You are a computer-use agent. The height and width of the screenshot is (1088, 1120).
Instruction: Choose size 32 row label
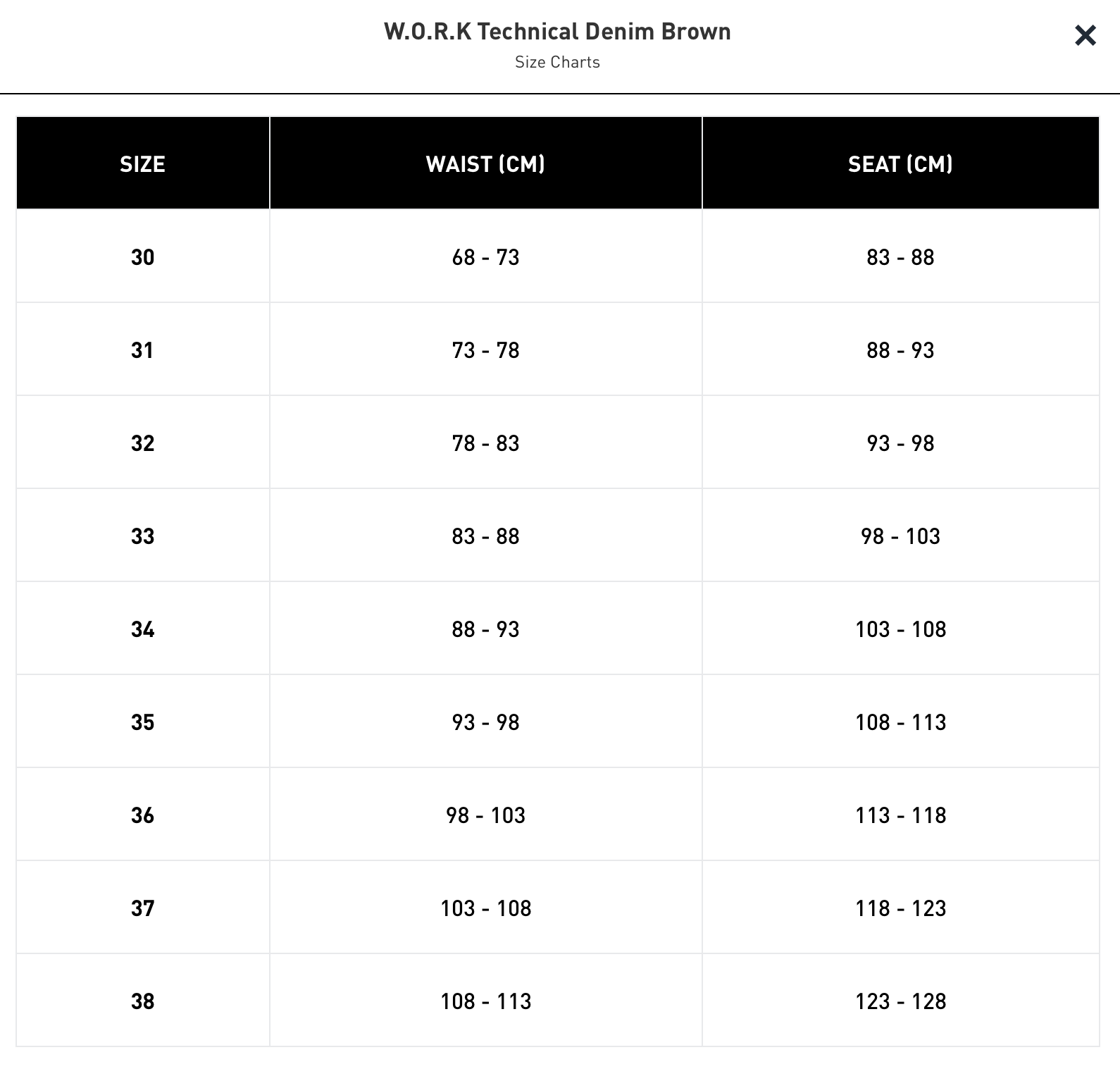pos(142,443)
